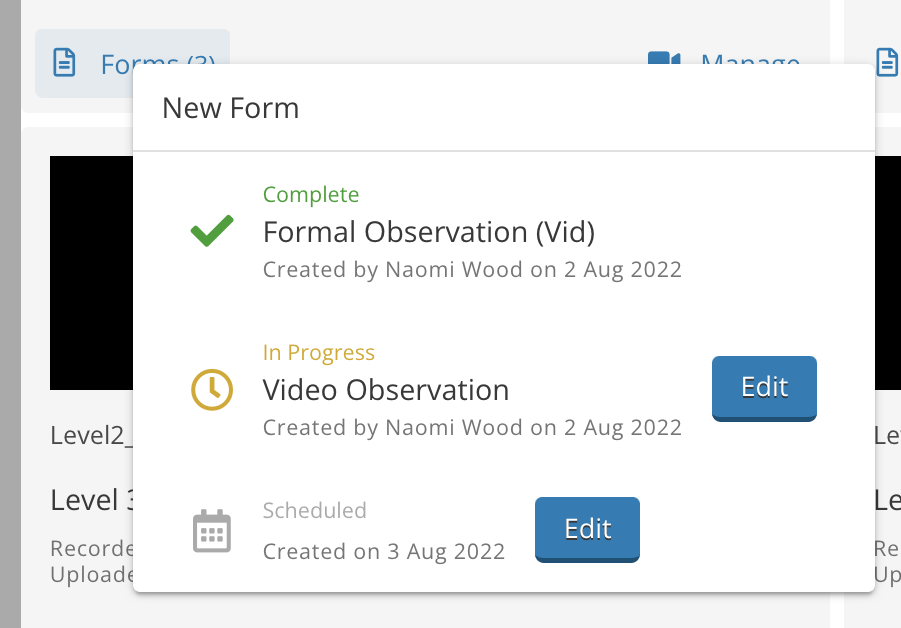Click the gray Scheduled calendar icon
Screen dimensions: 901x628
click(x=212, y=531)
